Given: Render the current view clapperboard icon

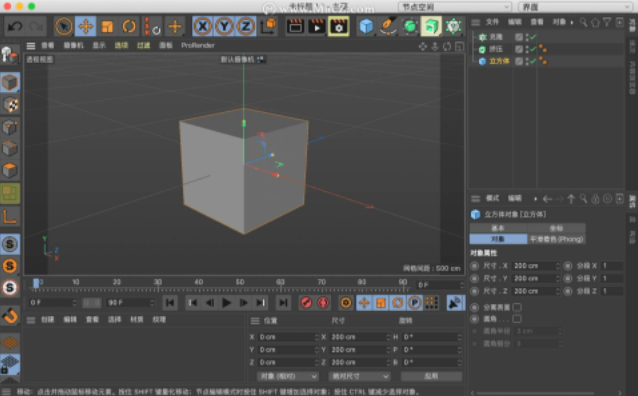Looking at the screenshot, I should tap(295, 27).
